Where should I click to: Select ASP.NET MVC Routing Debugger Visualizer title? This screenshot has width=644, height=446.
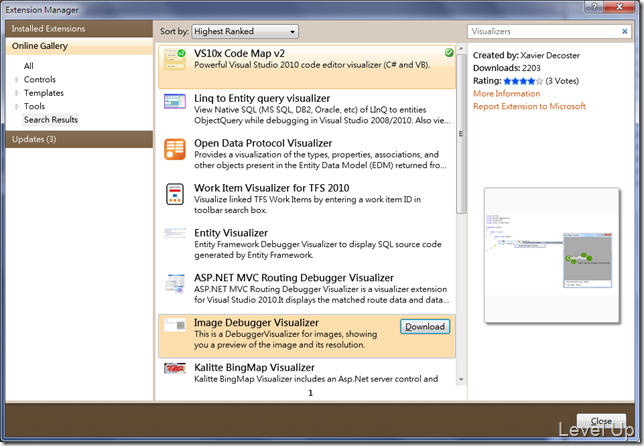(294, 278)
